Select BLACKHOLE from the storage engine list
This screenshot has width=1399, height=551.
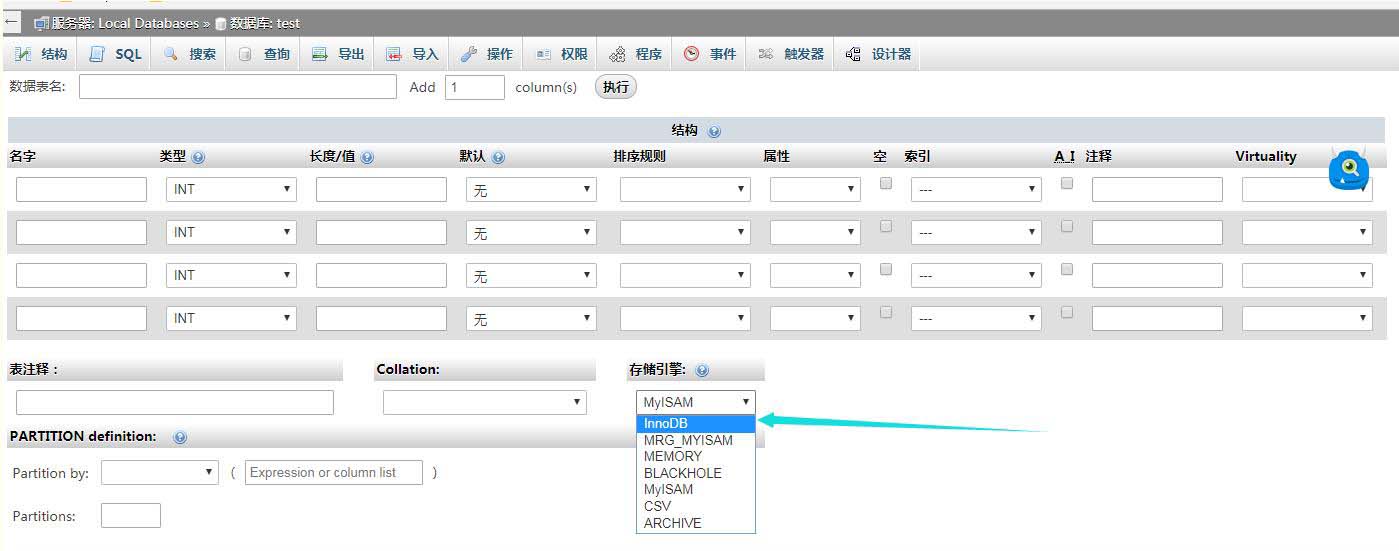(696, 473)
